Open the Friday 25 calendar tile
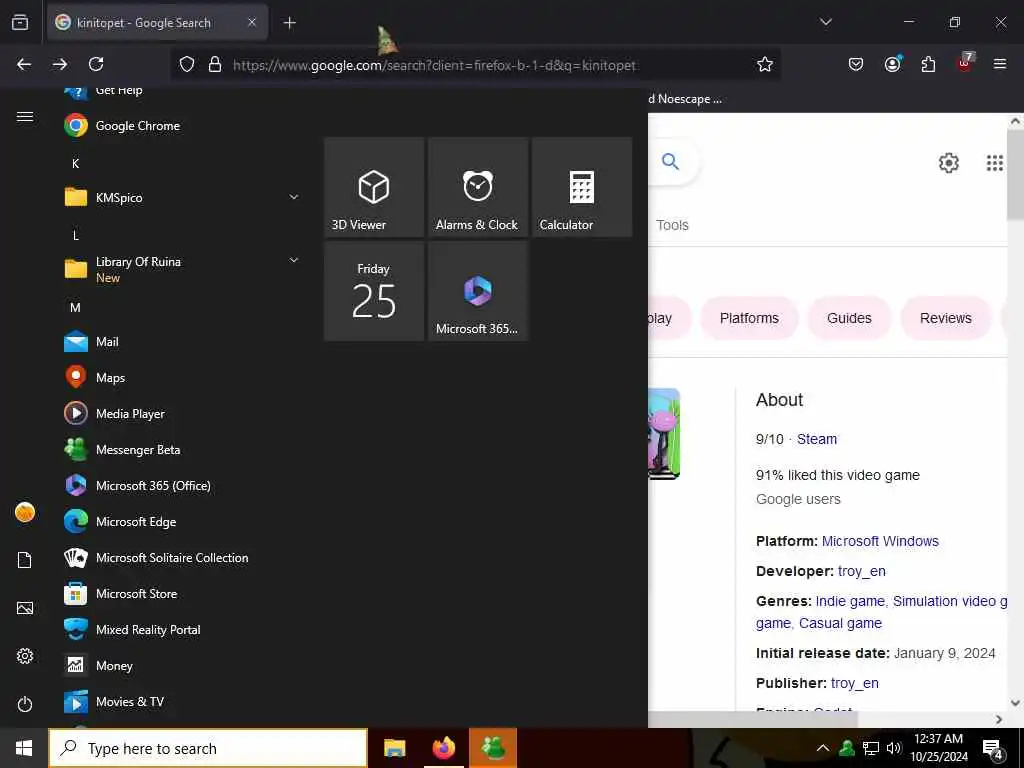1024x768 pixels. (x=374, y=291)
